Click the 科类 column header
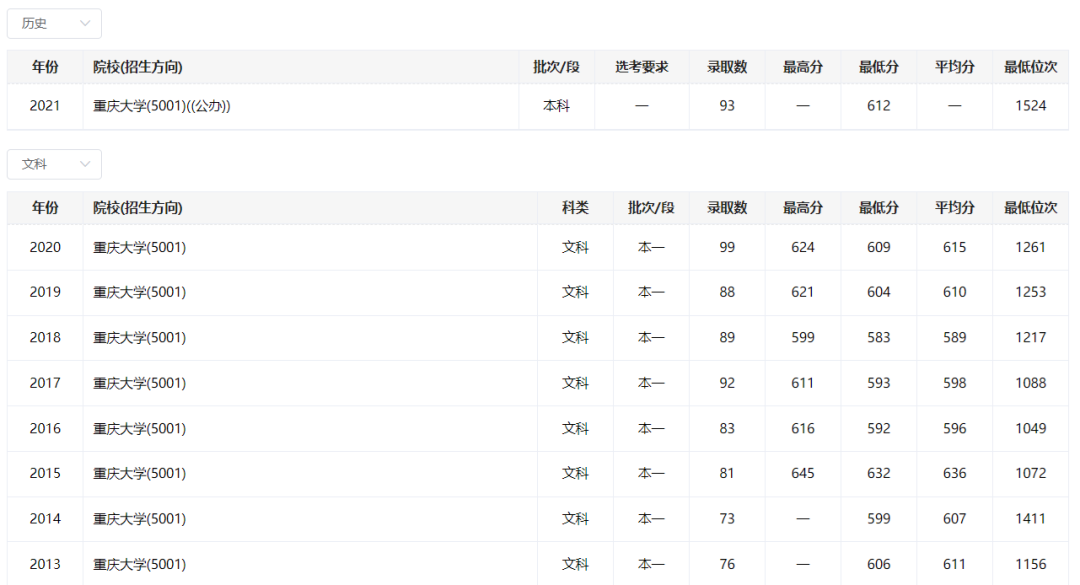This screenshot has width=1080, height=585. (x=575, y=208)
